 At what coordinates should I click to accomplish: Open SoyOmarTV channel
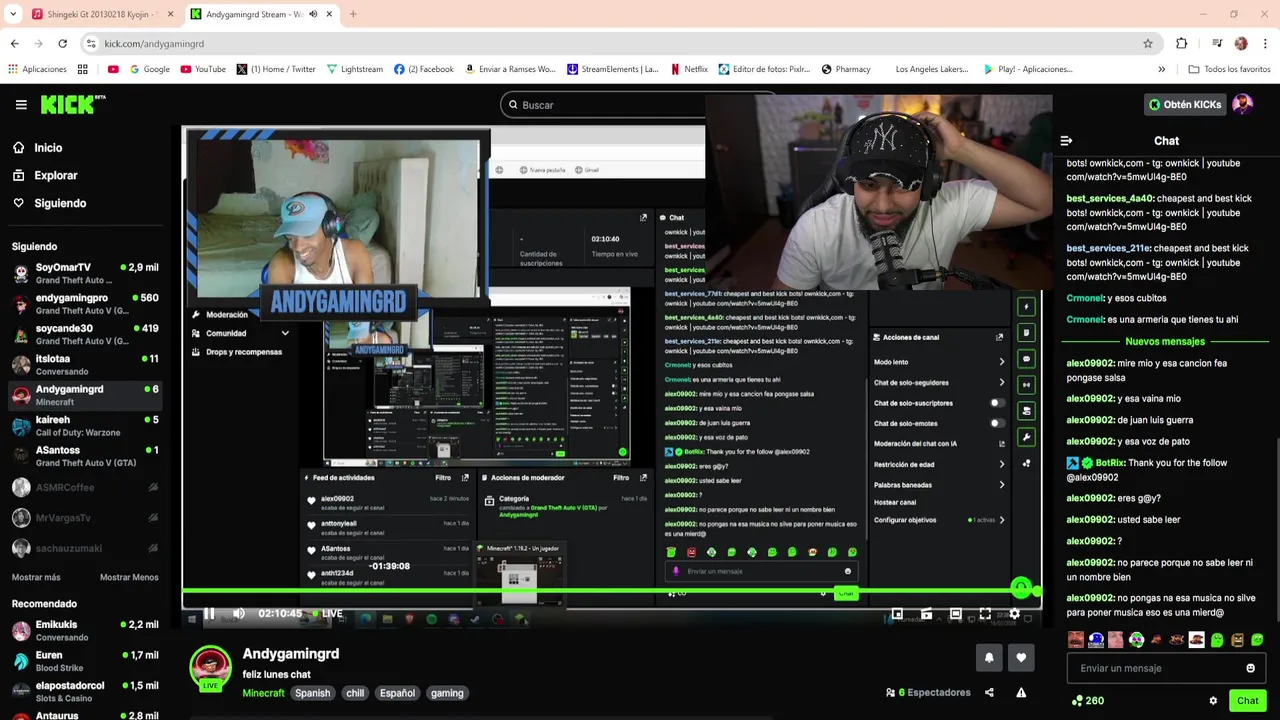85,273
